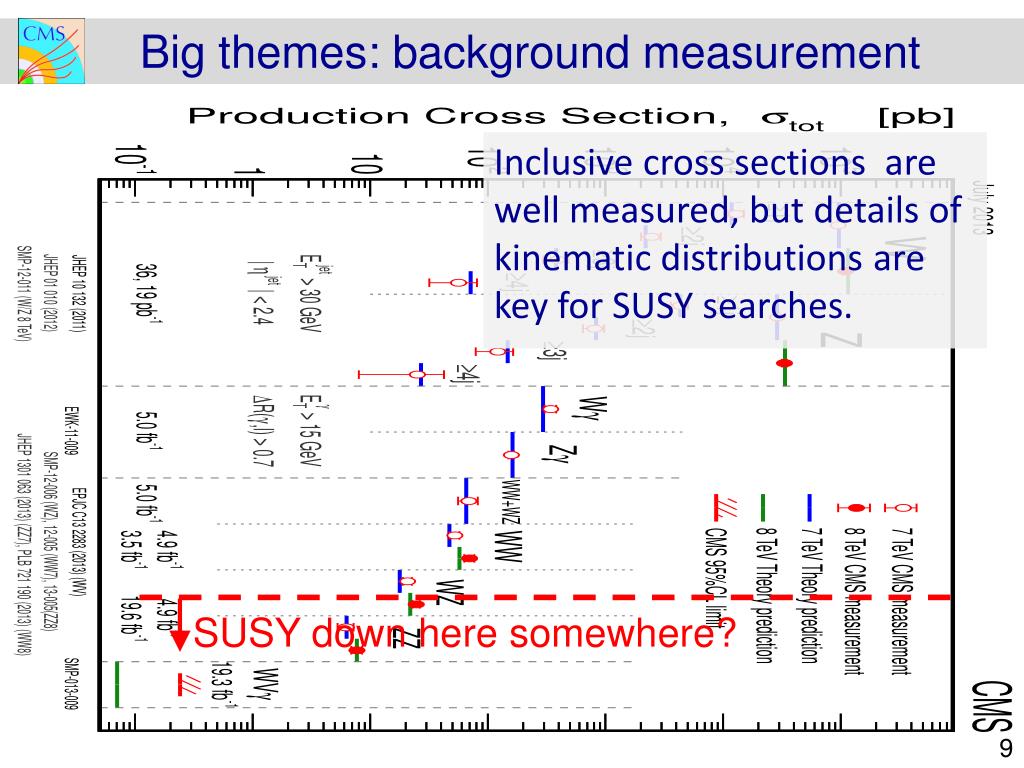Click the rotated 'CMS' label beside the plot
The height and width of the screenshot is (768, 1024).
click(x=991, y=705)
